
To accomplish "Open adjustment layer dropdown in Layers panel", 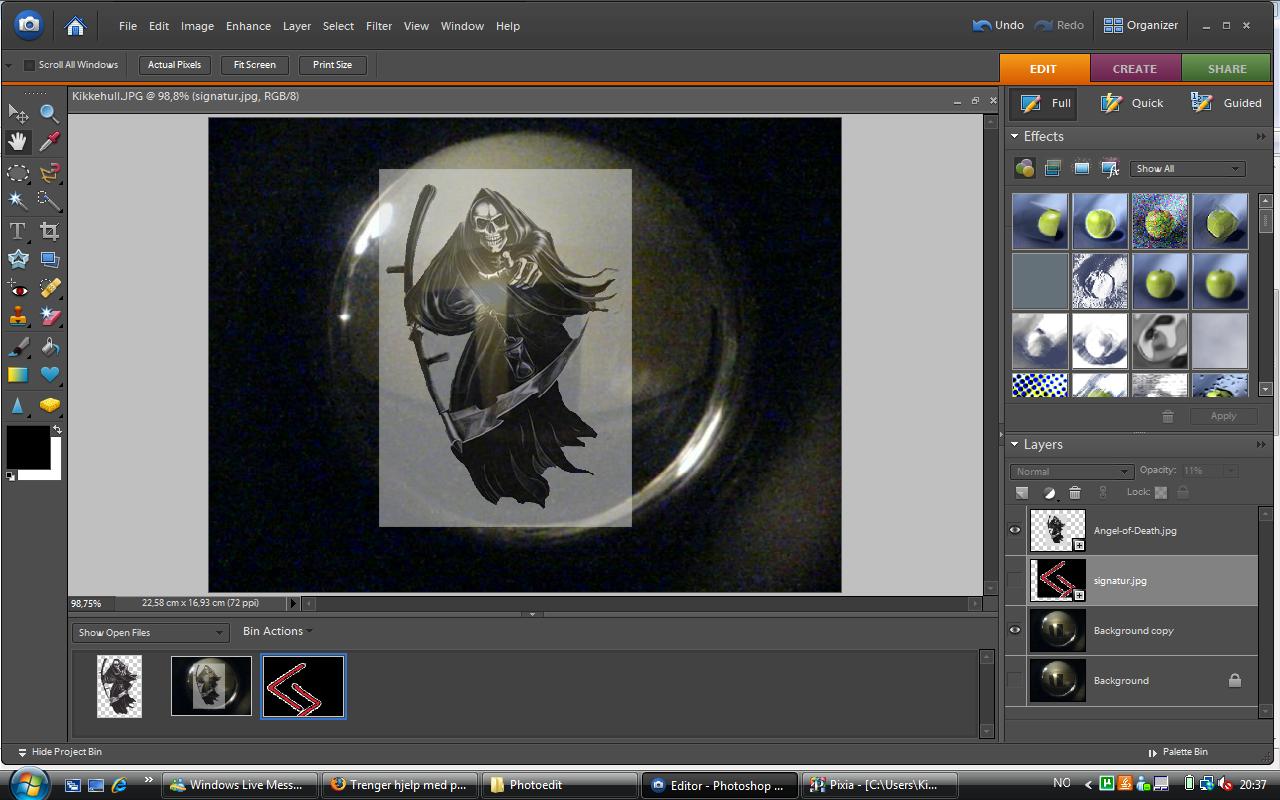I will click(1049, 492).
